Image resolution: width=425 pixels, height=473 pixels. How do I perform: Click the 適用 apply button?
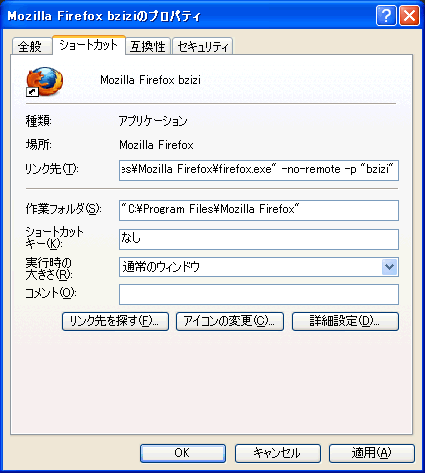[x=372, y=453]
